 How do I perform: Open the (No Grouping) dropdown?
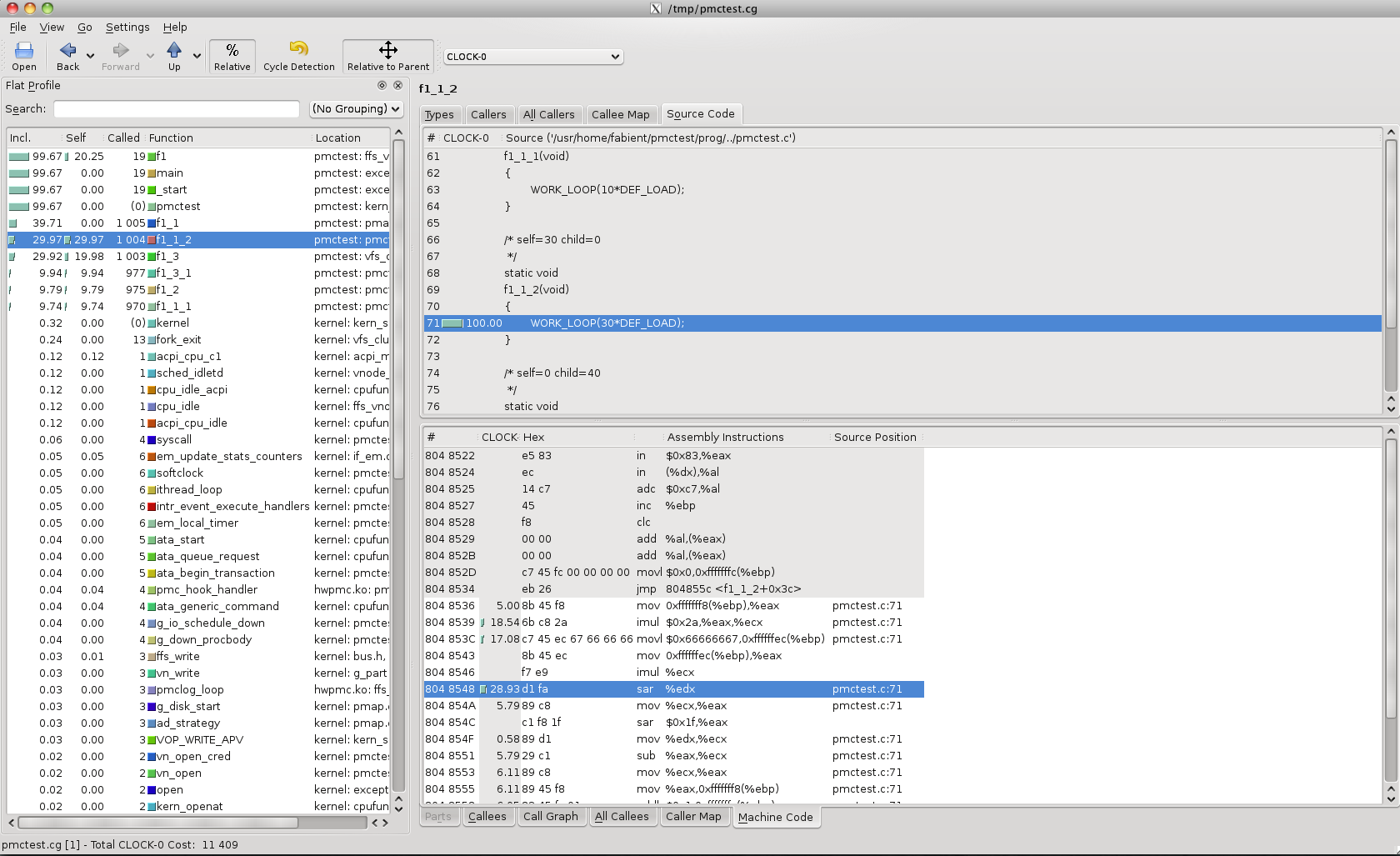pos(356,109)
